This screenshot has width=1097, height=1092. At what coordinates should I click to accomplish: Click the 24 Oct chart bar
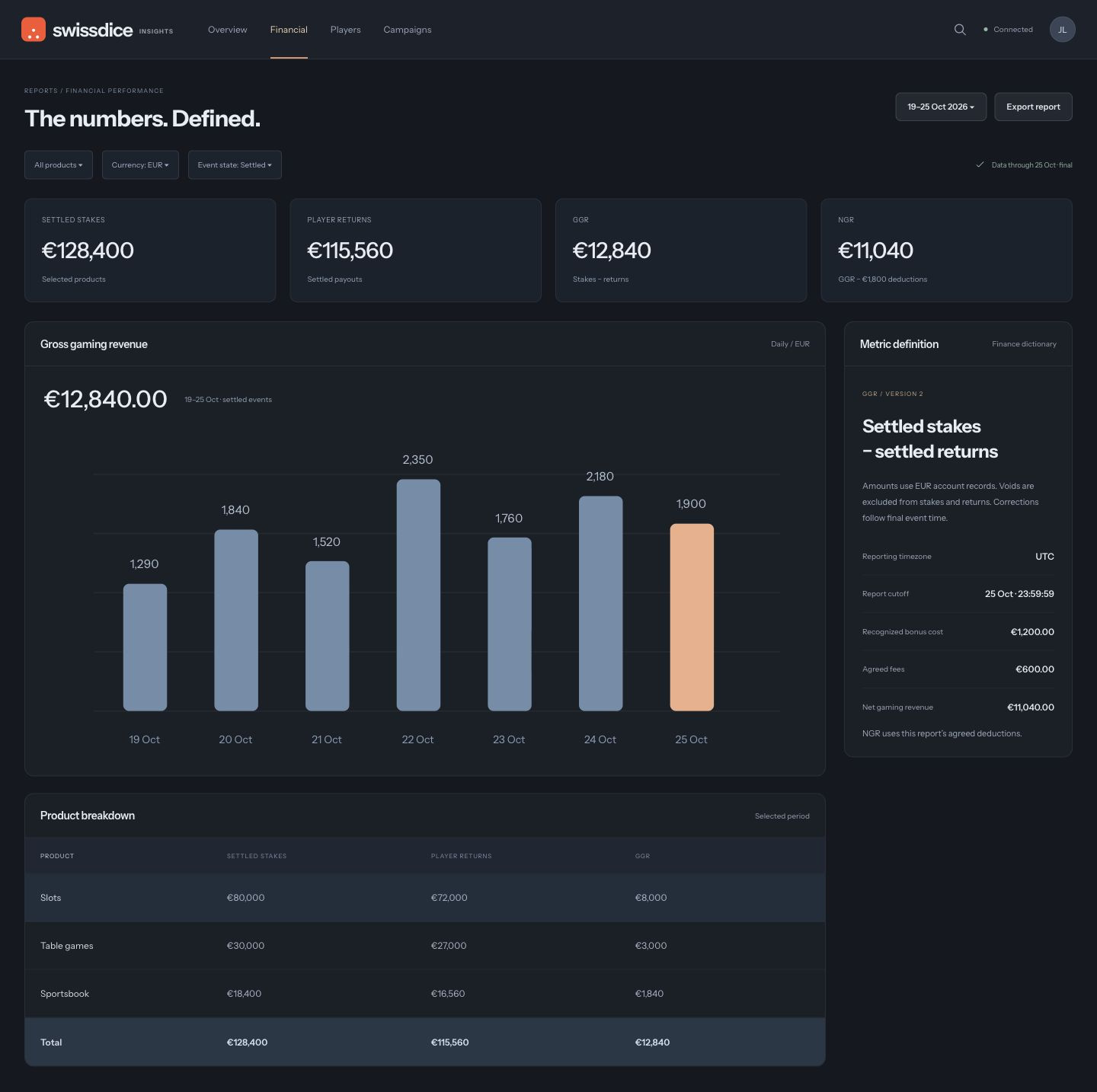pos(601,604)
